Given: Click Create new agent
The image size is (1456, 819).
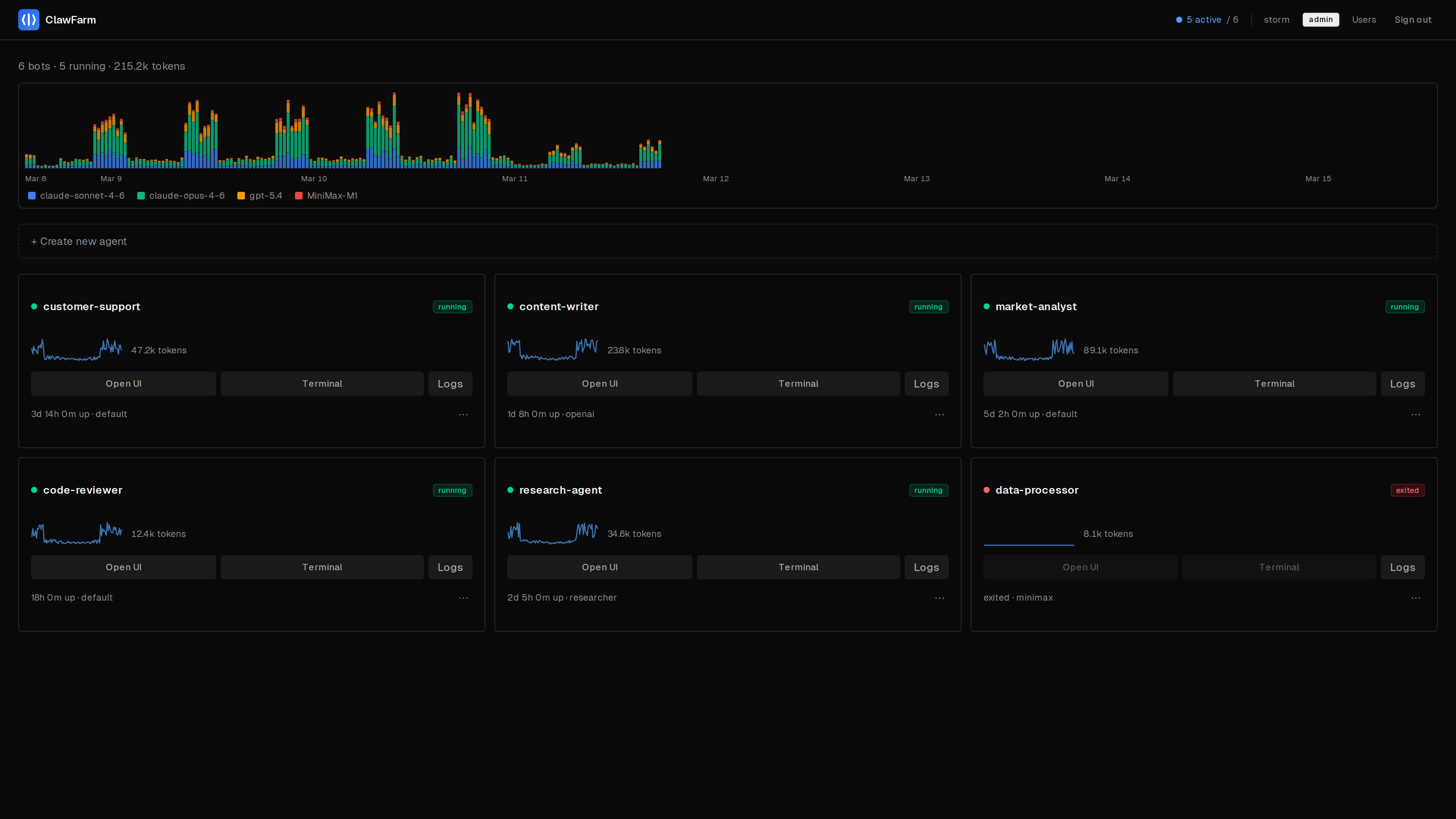Looking at the screenshot, I should pyautogui.click(x=79, y=241).
